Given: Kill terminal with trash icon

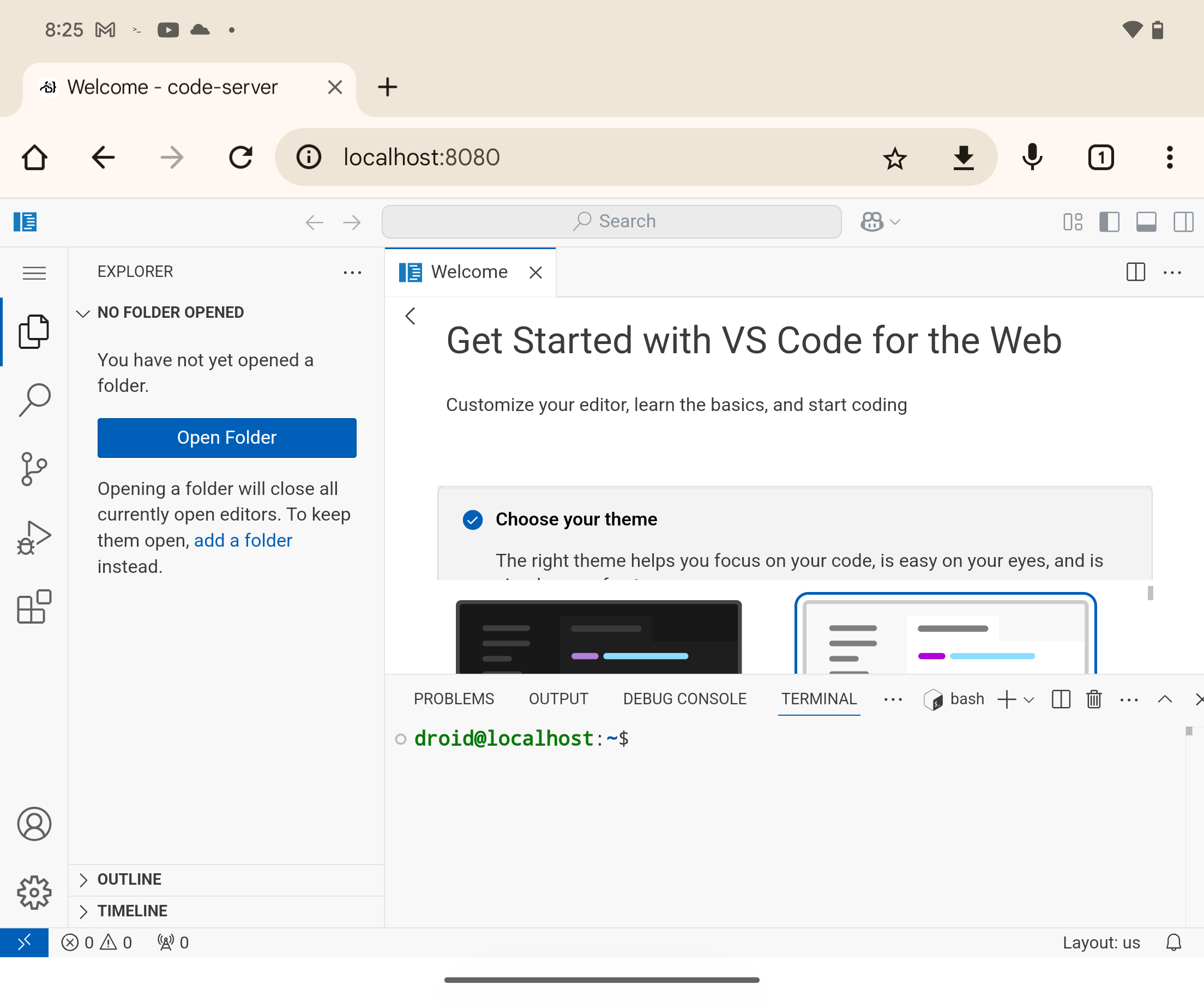Looking at the screenshot, I should 1093,699.
